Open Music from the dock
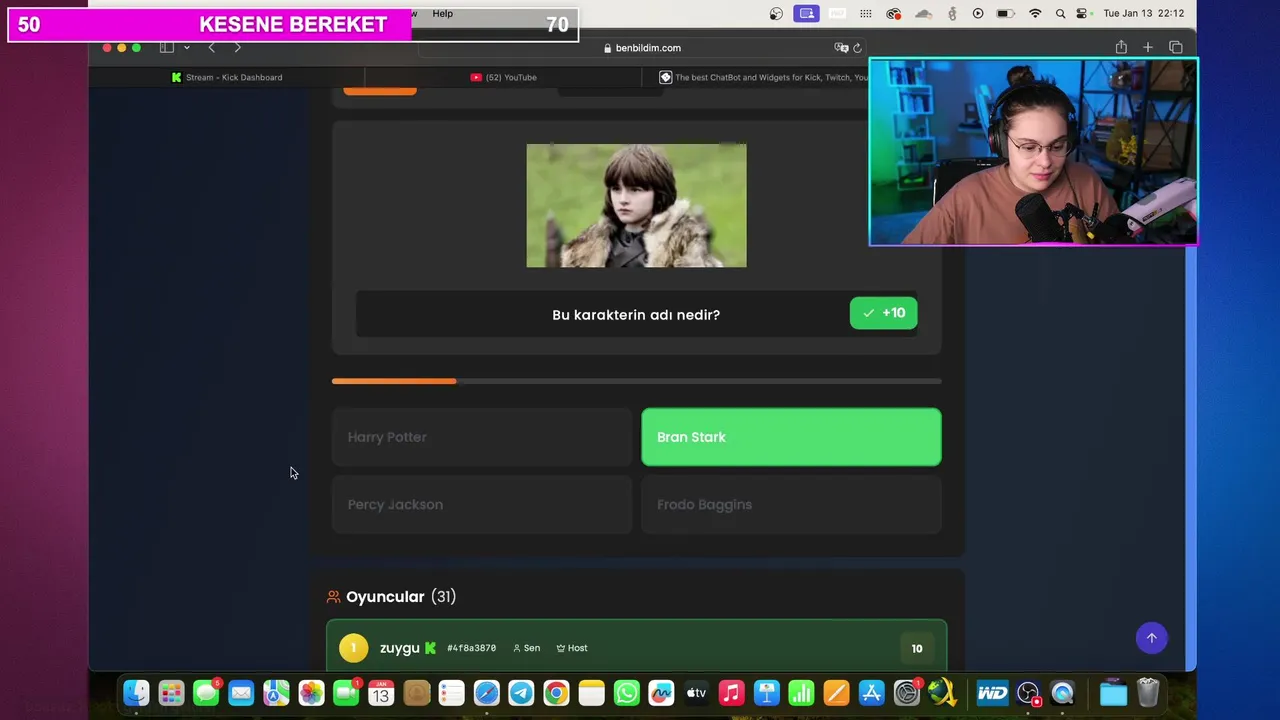Image resolution: width=1280 pixels, height=720 pixels. click(x=731, y=693)
